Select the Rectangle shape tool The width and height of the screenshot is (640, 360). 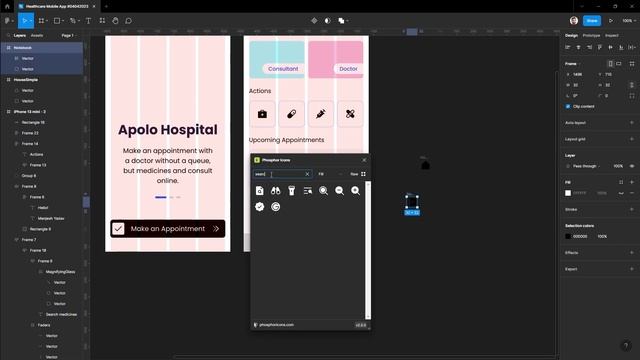[57, 20]
